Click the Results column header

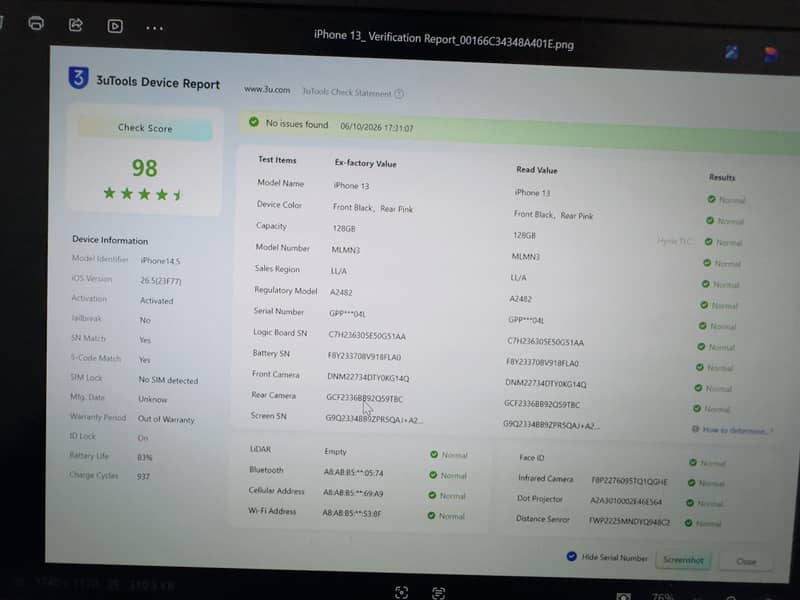722,177
